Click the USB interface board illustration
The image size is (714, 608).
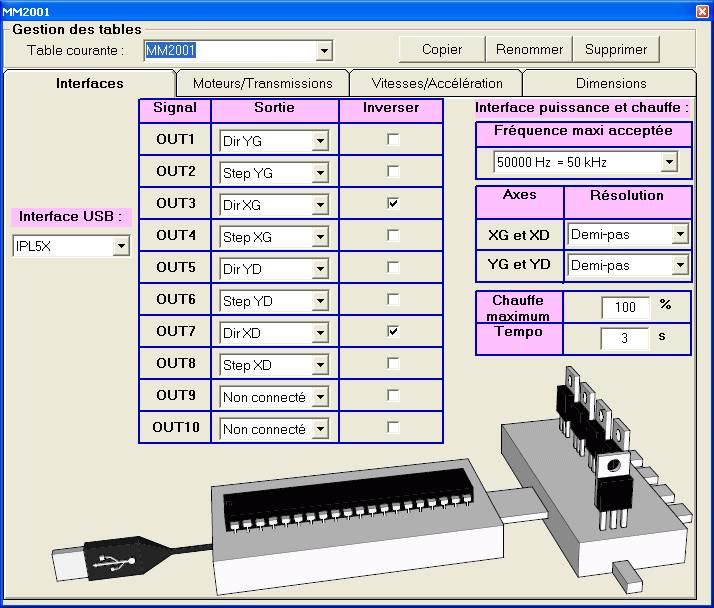[357, 524]
